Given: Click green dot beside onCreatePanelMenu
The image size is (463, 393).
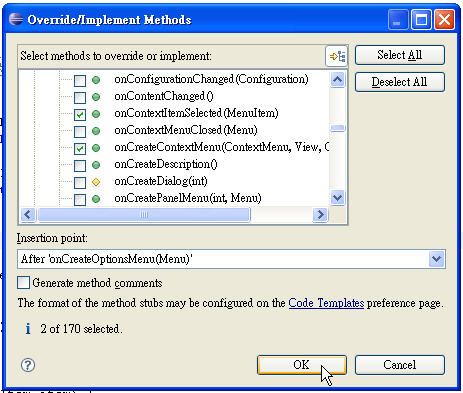Looking at the screenshot, I should (x=96, y=199).
